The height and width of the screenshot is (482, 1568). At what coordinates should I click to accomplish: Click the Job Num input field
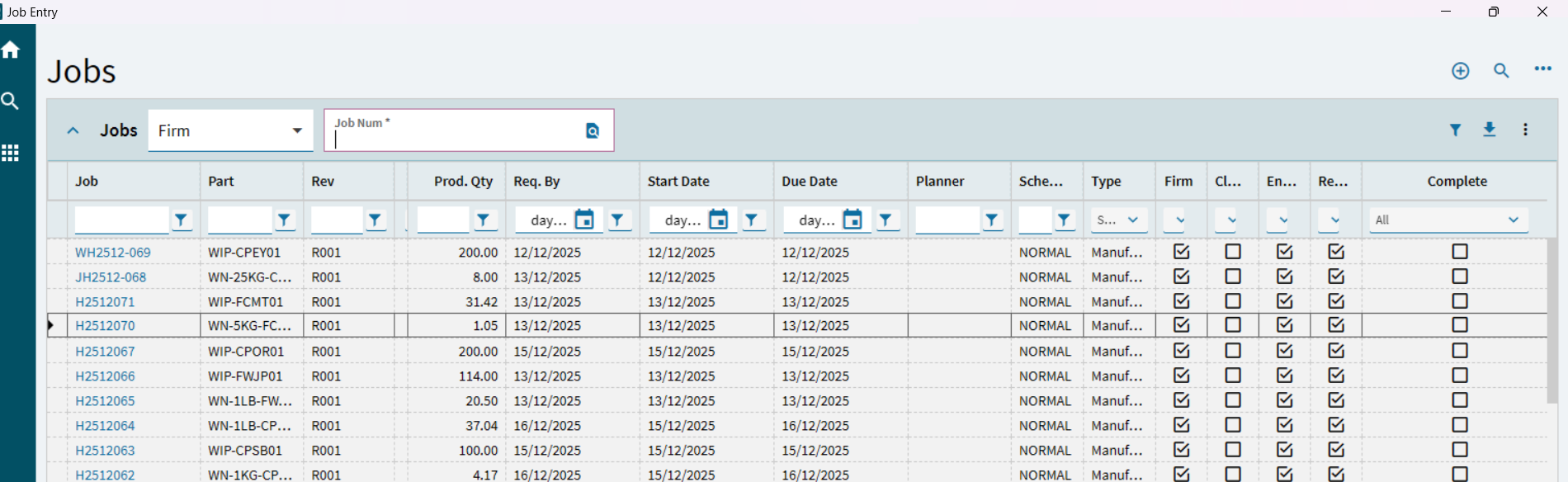[x=454, y=139]
